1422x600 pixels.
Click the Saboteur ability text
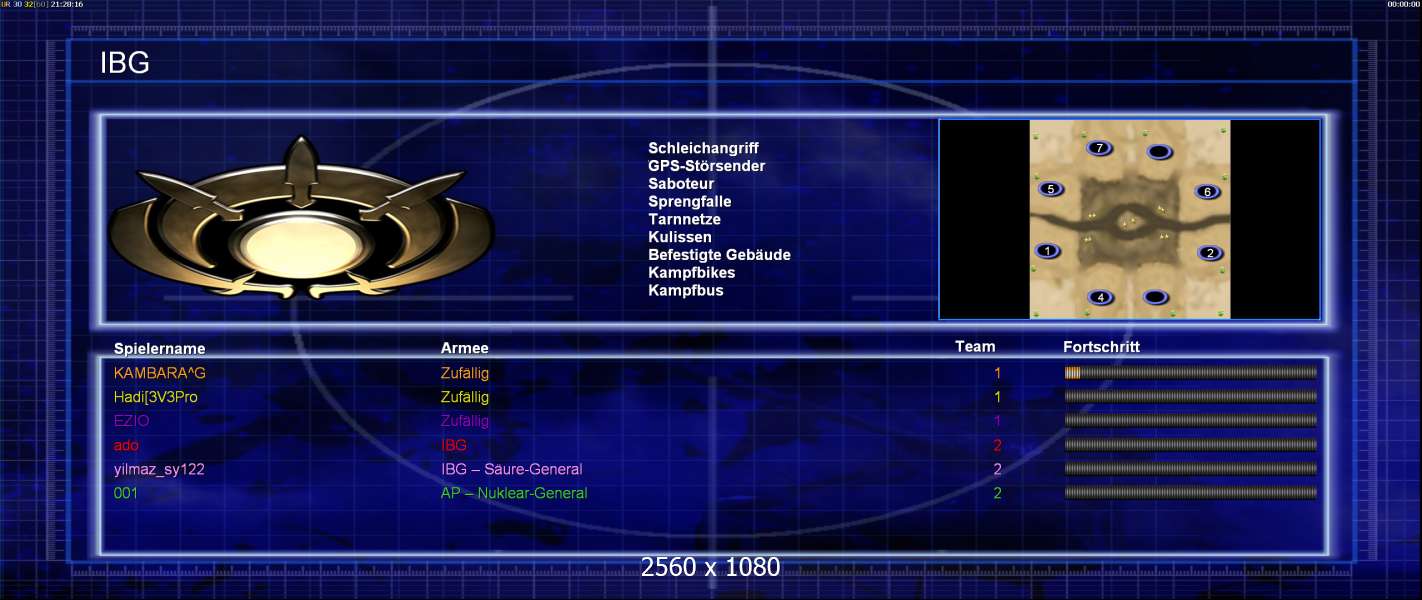681,184
